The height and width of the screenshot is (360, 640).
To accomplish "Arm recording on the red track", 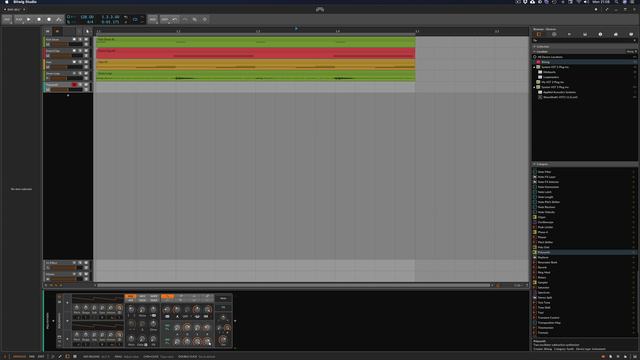I will tap(74, 51).
